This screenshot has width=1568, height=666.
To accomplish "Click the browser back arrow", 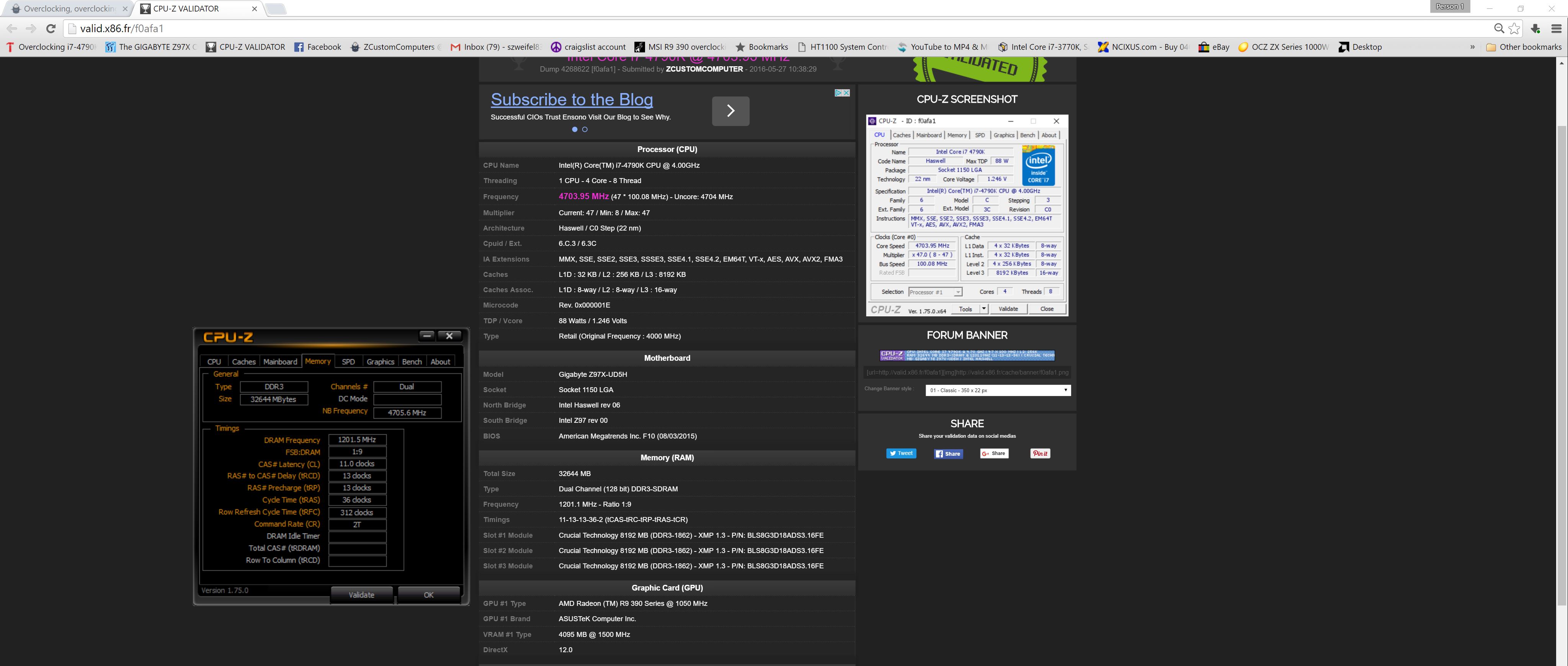I will click(x=12, y=29).
